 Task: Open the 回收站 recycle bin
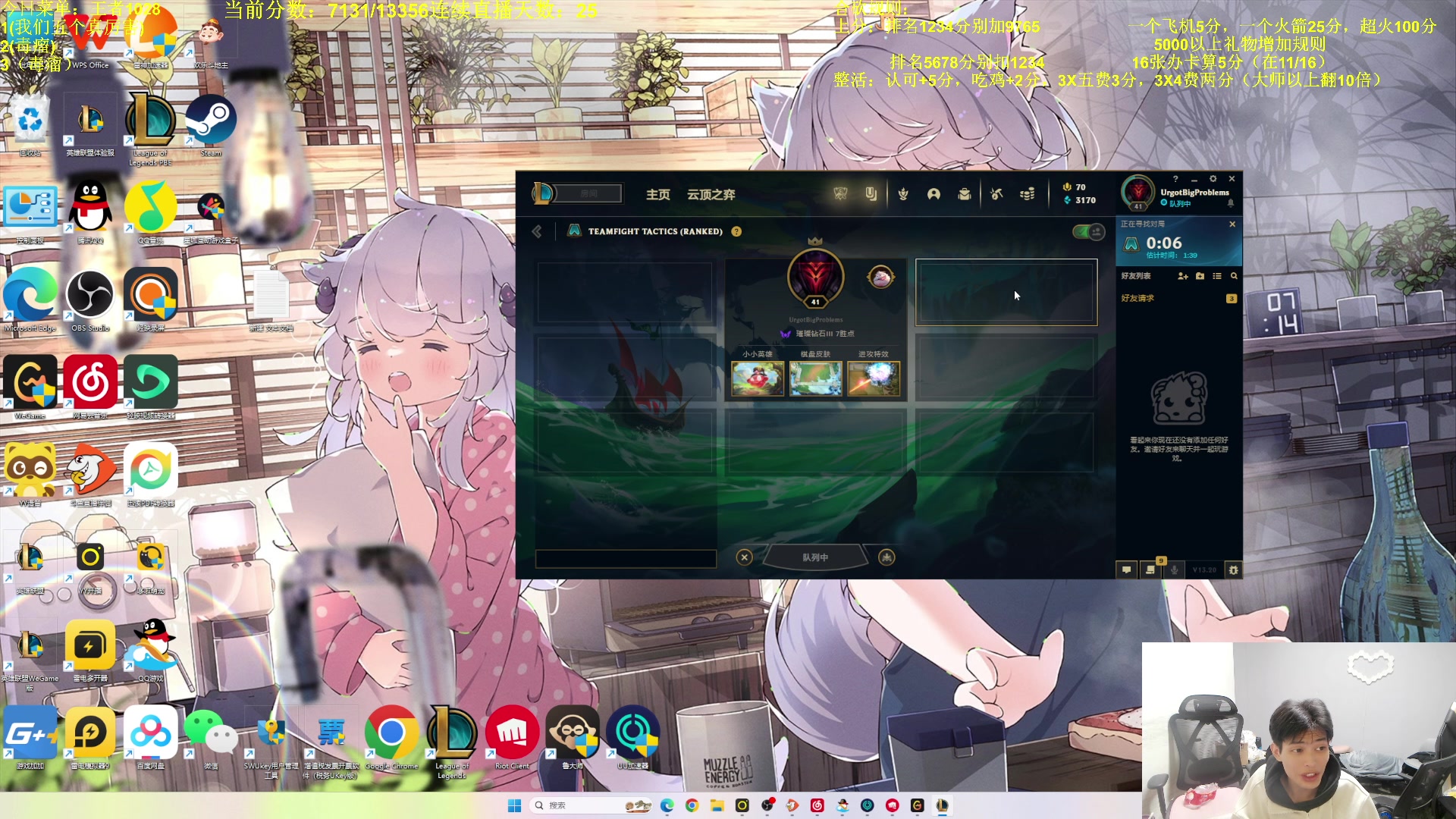(x=30, y=126)
